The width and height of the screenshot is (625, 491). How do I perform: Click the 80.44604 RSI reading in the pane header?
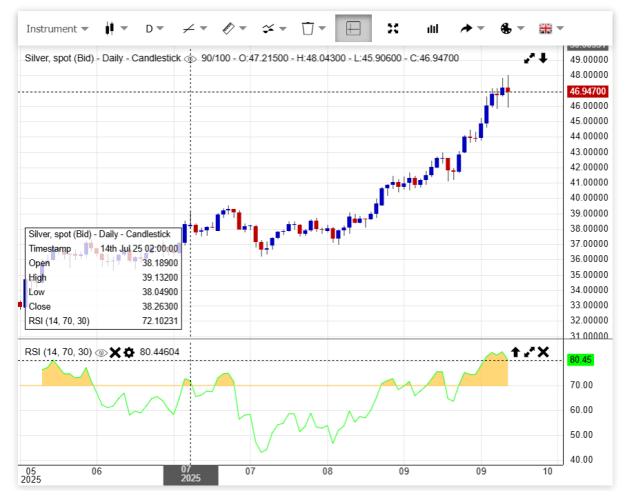pyautogui.click(x=159, y=352)
